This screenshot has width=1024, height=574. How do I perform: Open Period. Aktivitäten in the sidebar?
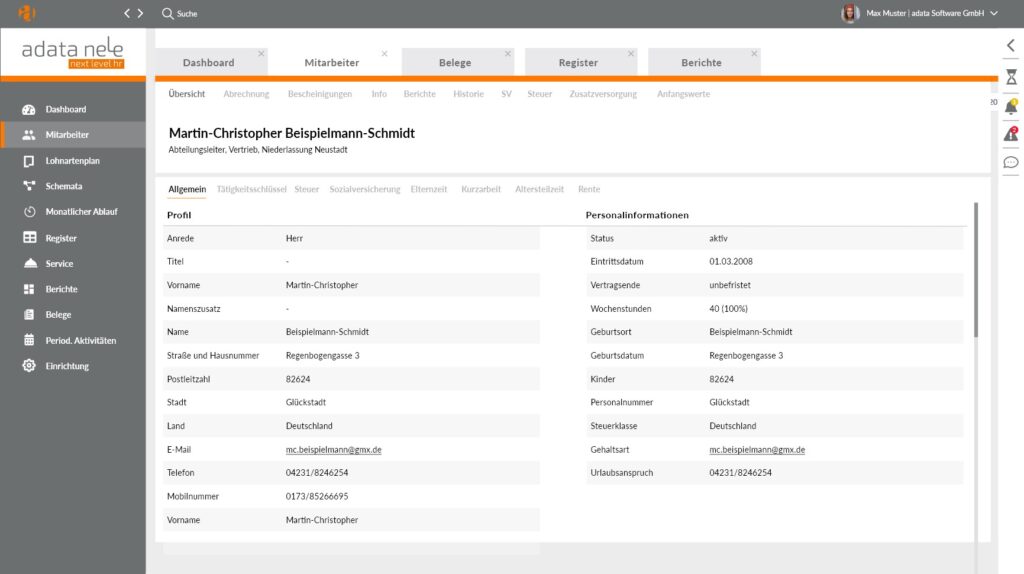coord(72,340)
